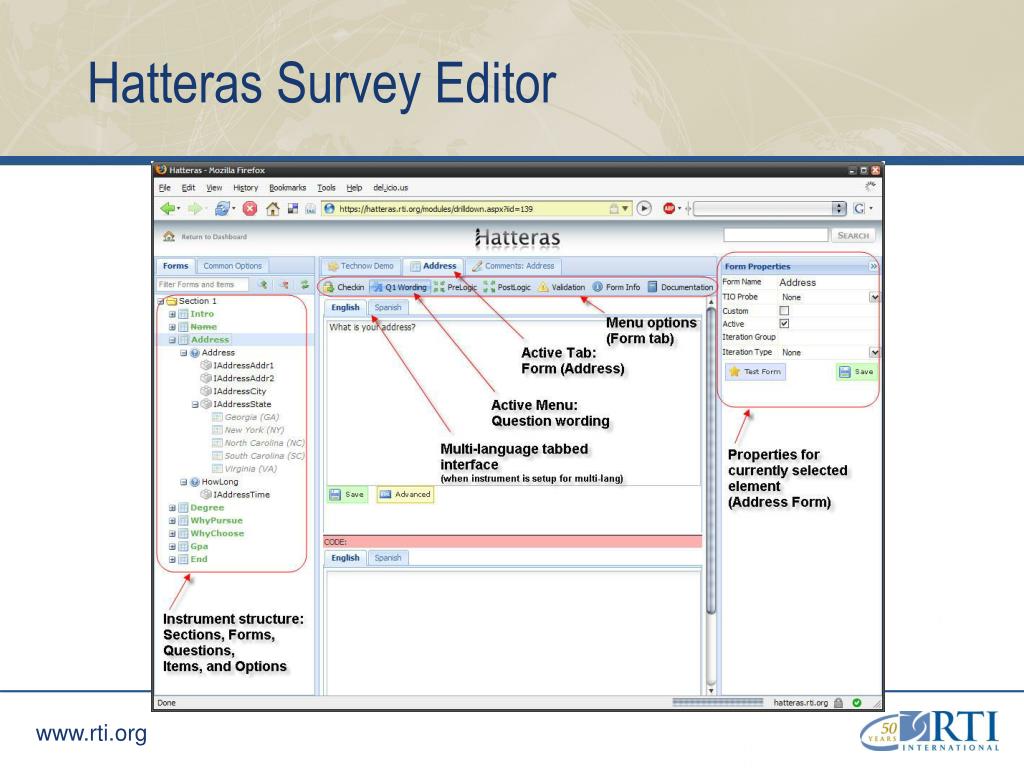1024x768 pixels.
Task: Open the File menu
Action: 165,187
